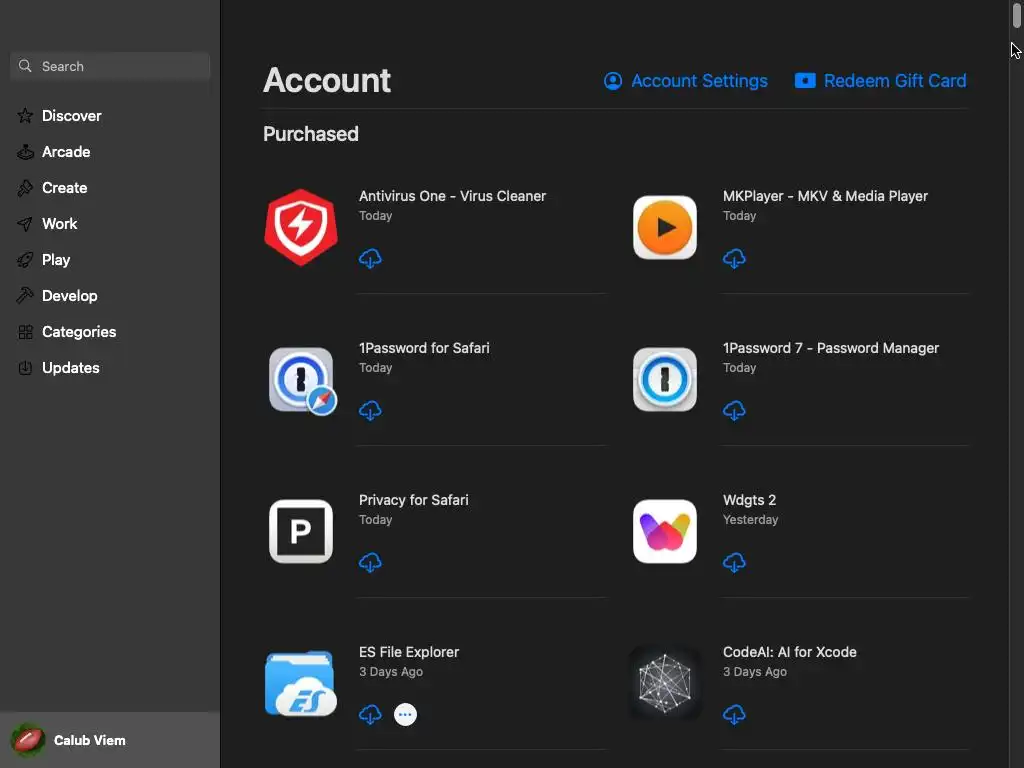The width and height of the screenshot is (1024, 768).
Task: Click Calub Viem profile avatar
Action: pyautogui.click(x=28, y=740)
